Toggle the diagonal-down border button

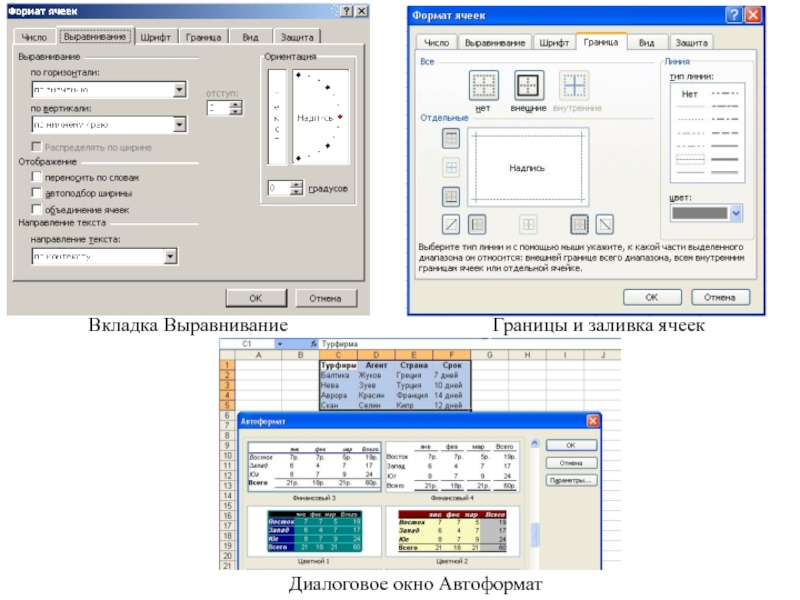coord(605,224)
